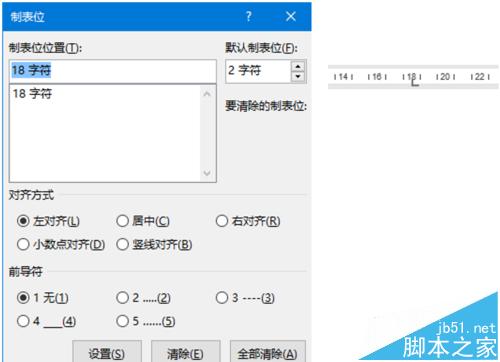Image resolution: width=500 pixels, height=362 pixels.
Task: Select 居中(C) alignment option
Action: tap(143, 221)
